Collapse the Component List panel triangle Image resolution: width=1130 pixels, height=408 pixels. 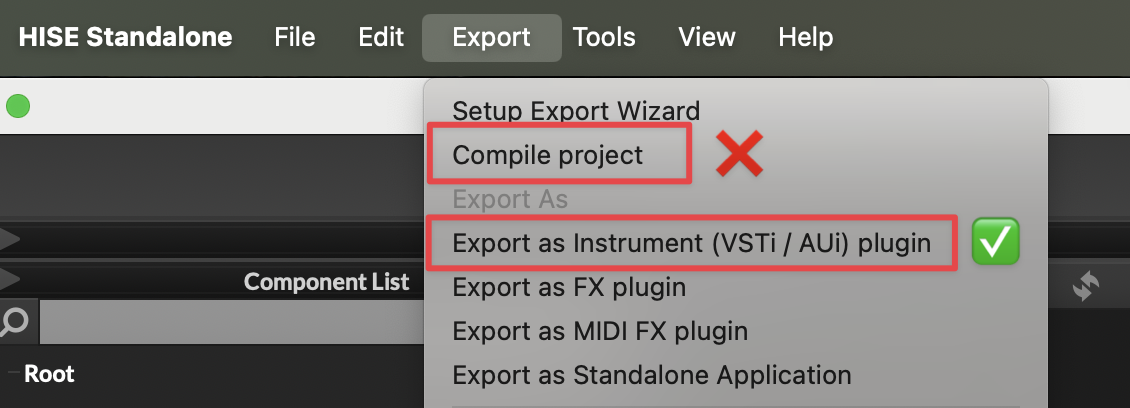tap(10, 279)
